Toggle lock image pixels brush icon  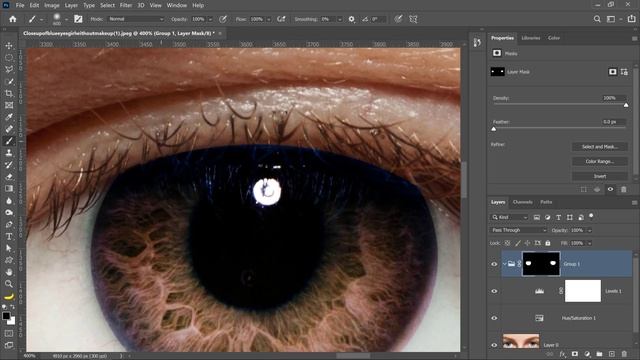518,243
